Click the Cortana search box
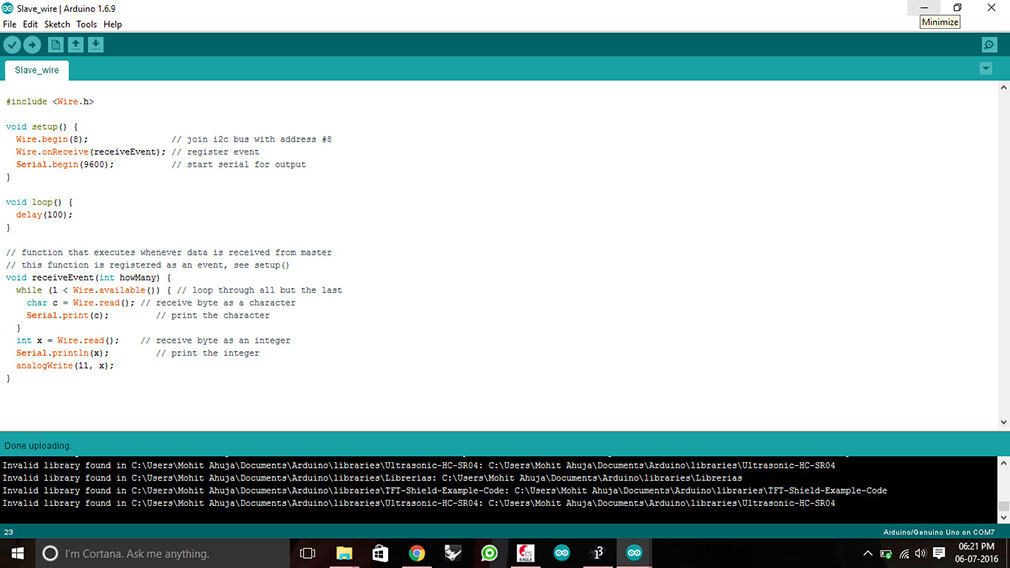 (162, 553)
